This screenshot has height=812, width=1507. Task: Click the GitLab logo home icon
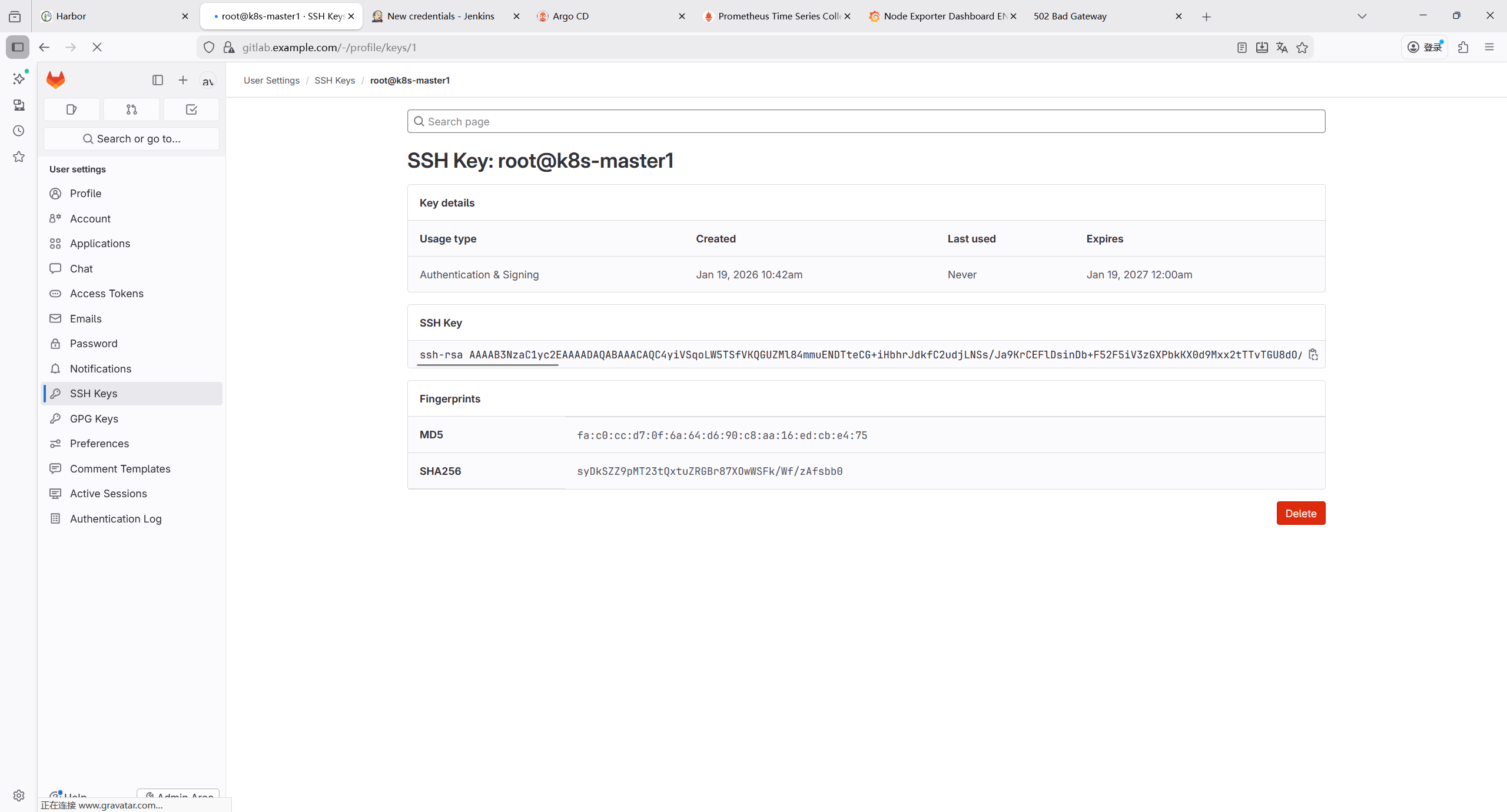[x=56, y=80]
